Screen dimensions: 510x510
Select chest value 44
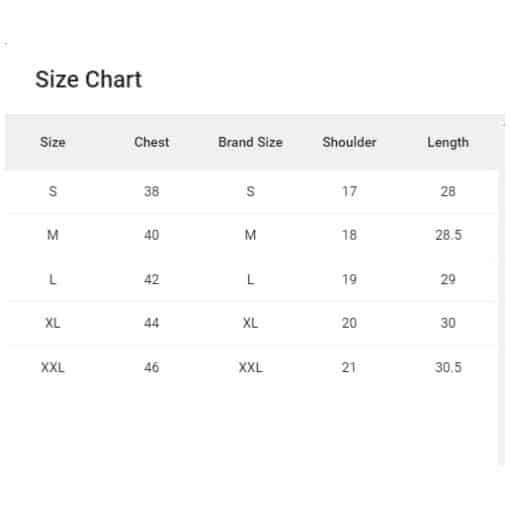[x=152, y=323]
